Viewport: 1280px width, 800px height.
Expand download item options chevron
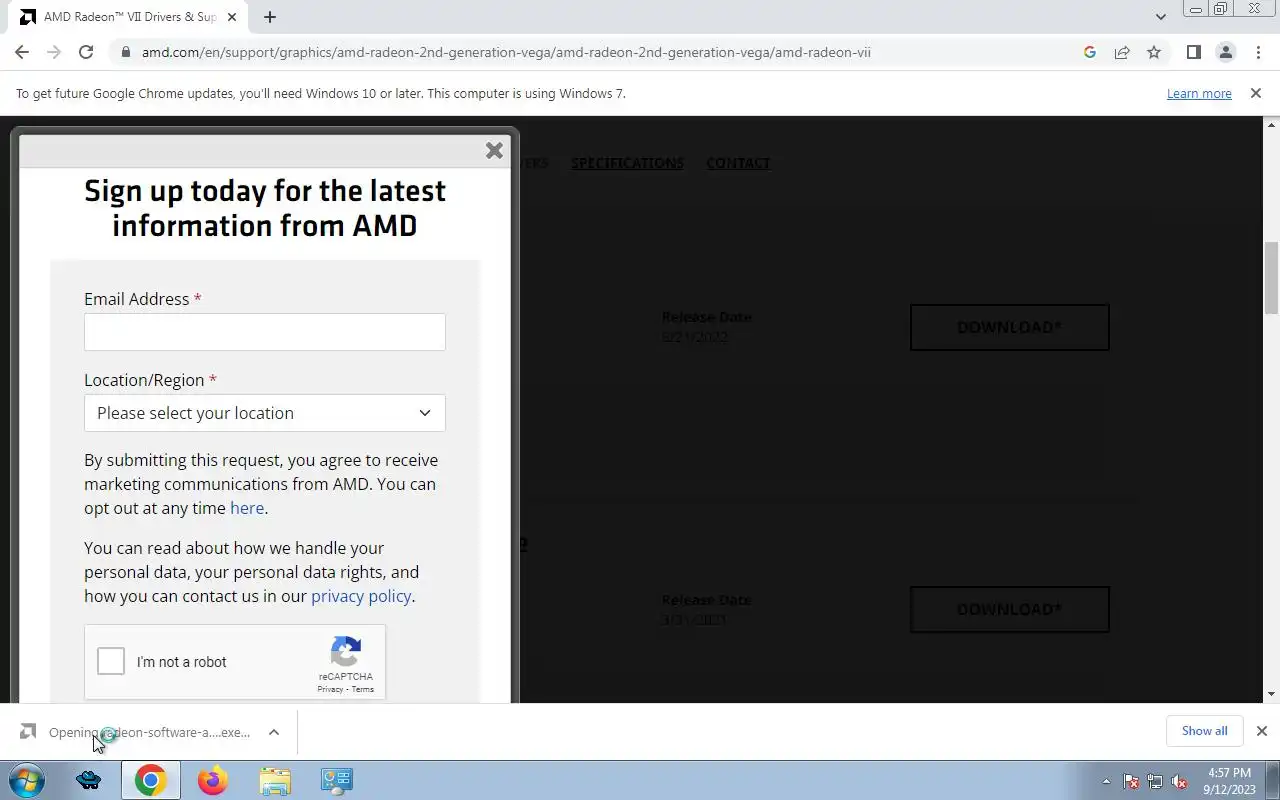[274, 732]
